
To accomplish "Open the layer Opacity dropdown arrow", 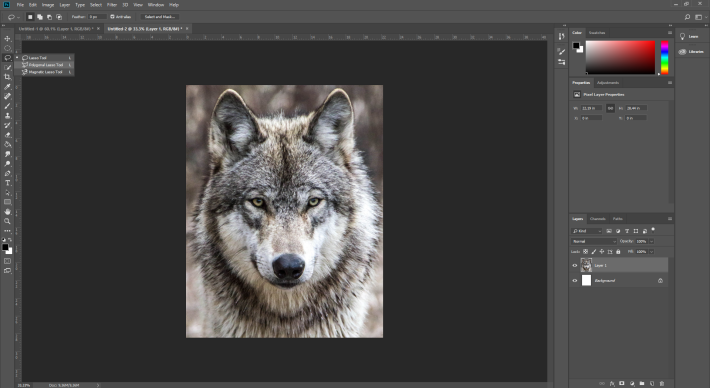I will coord(652,241).
